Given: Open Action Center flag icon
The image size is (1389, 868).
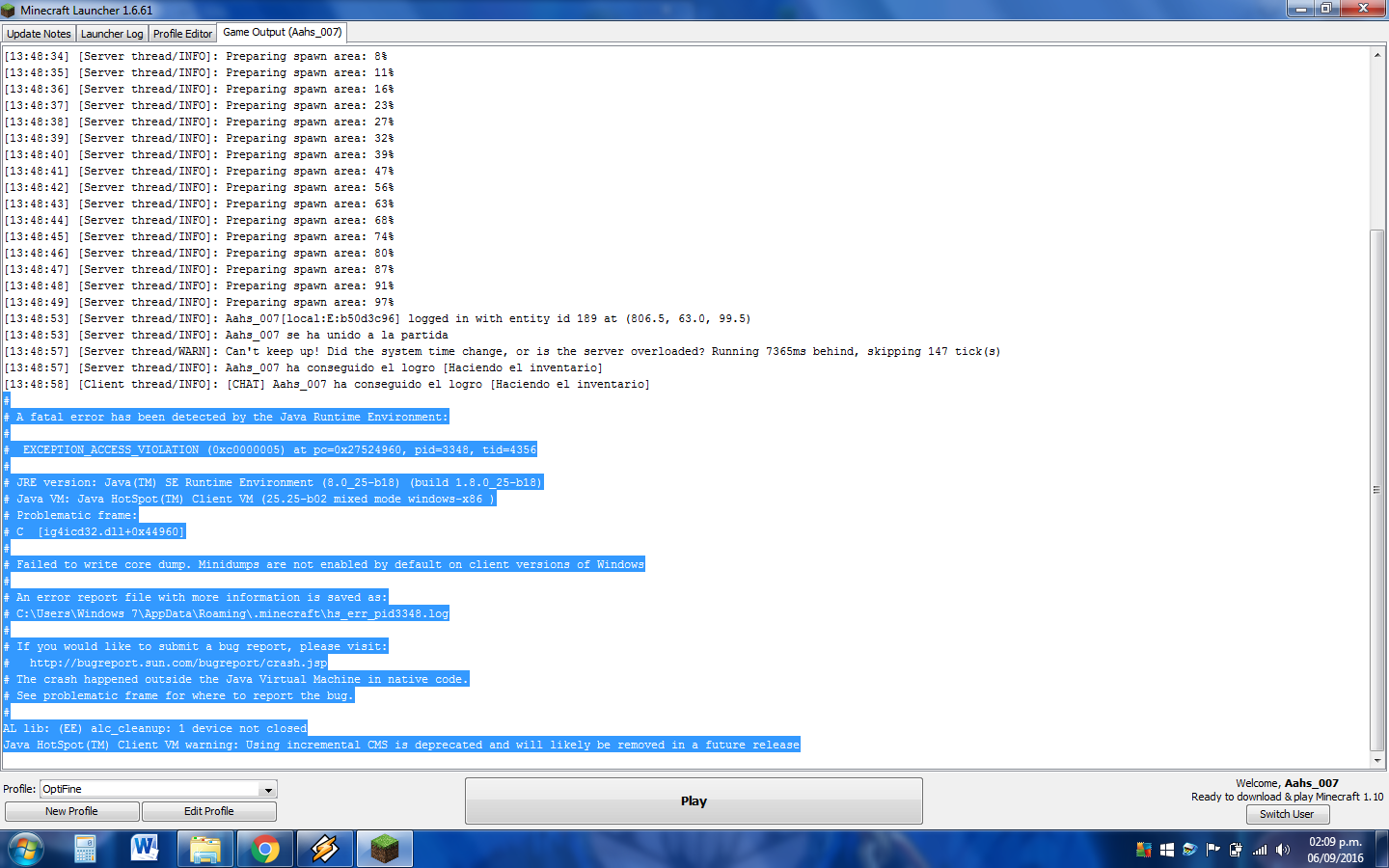Looking at the screenshot, I should [x=1212, y=850].
